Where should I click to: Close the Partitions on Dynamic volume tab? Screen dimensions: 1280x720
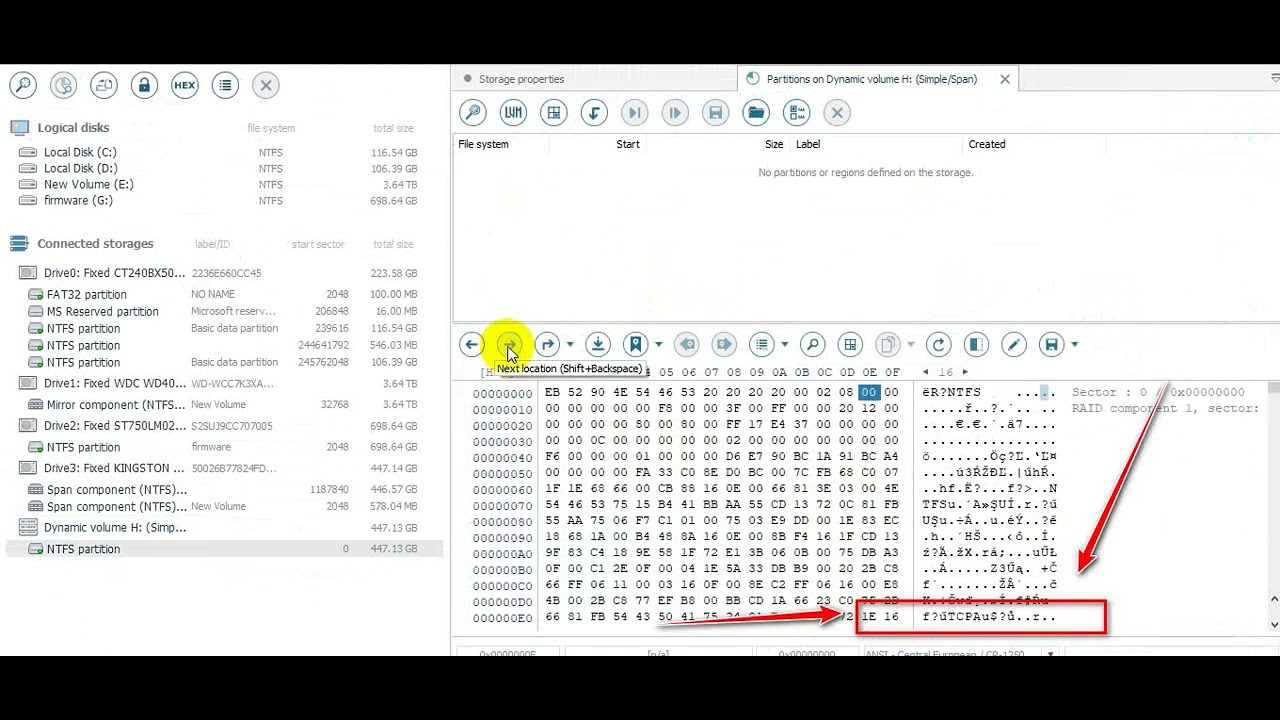pos(1005,79)
